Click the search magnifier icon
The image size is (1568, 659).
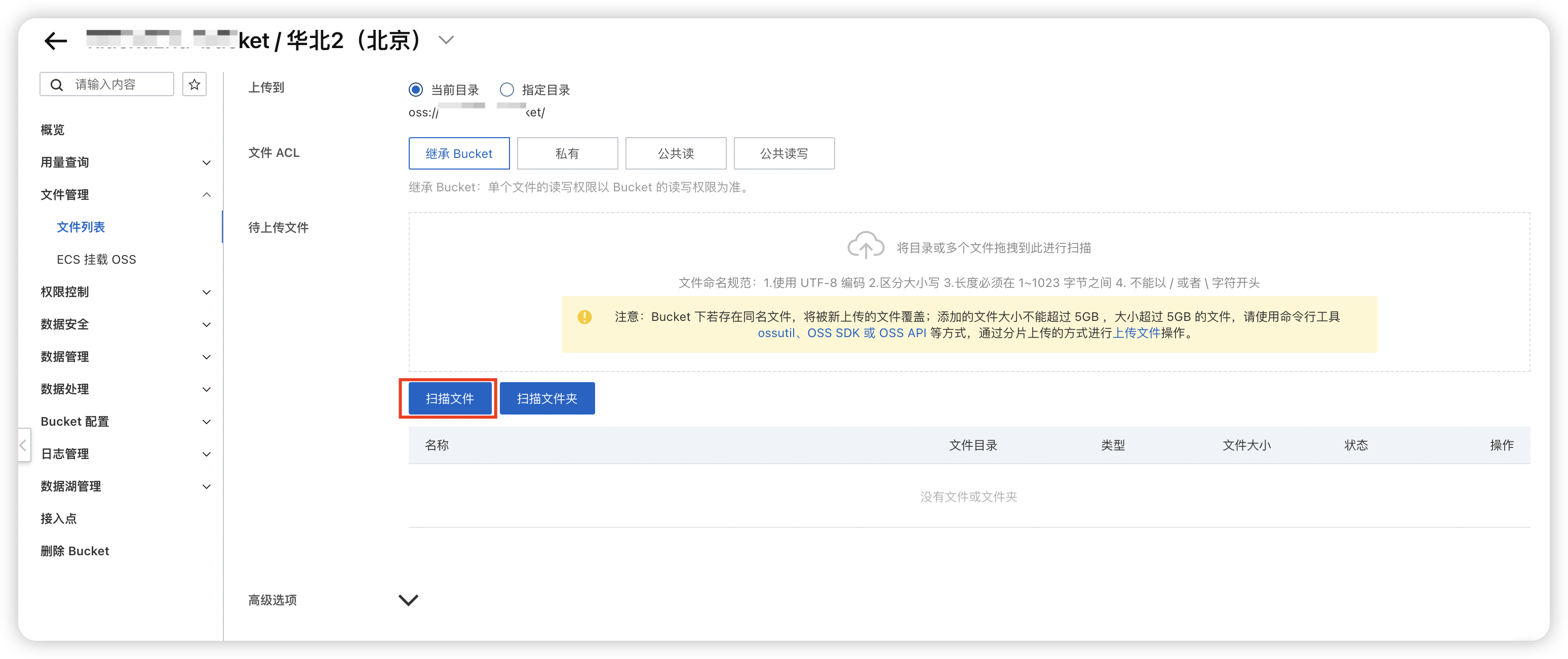point(57,85)
